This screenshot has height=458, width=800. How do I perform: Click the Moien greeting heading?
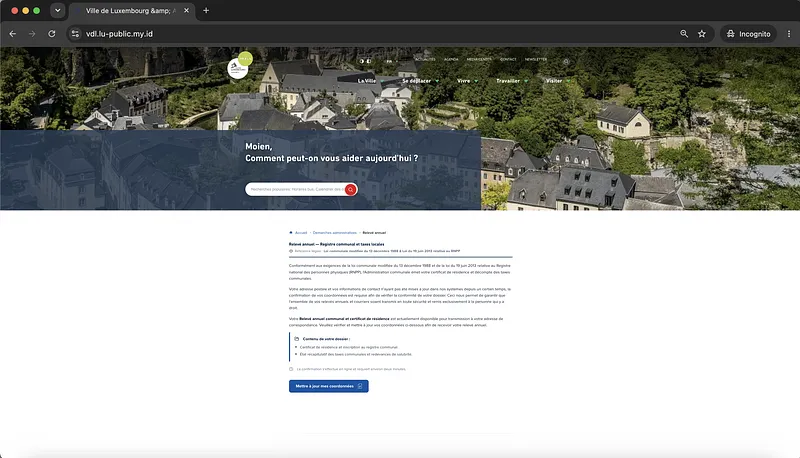tap(259, 146)
